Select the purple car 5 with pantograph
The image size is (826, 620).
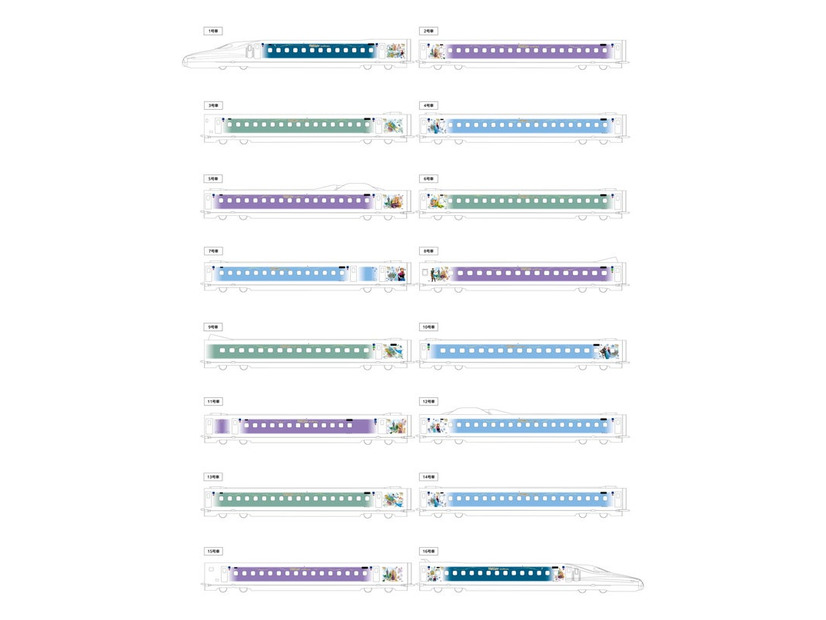[x=307, y=200]
